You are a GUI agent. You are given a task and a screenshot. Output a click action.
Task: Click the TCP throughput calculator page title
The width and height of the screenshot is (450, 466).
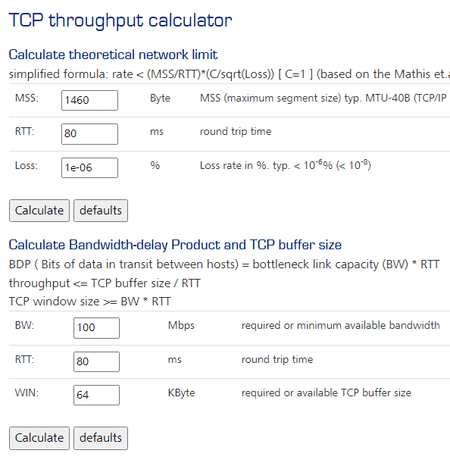click(x=120, y=21)
